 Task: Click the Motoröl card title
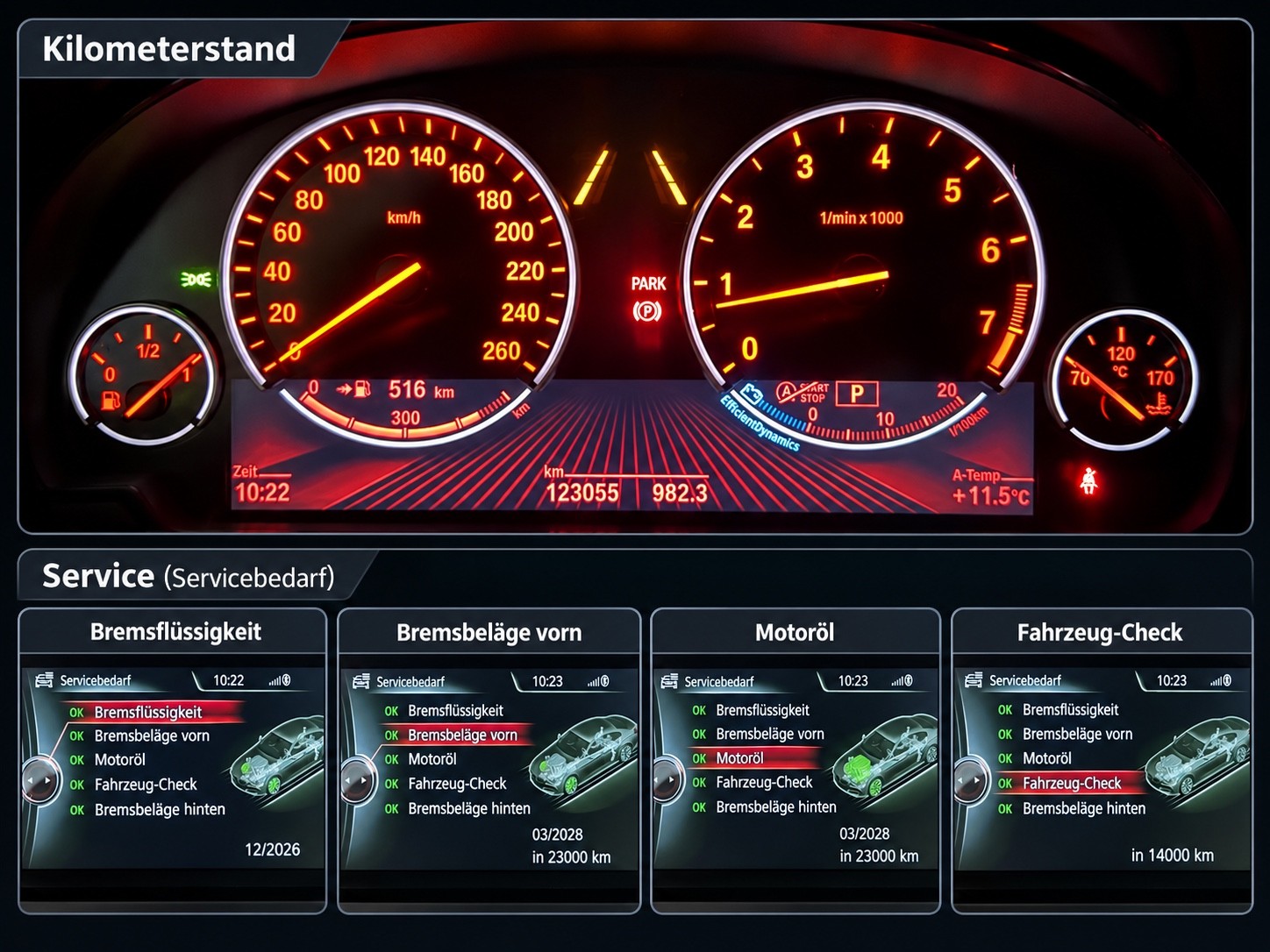795,633
